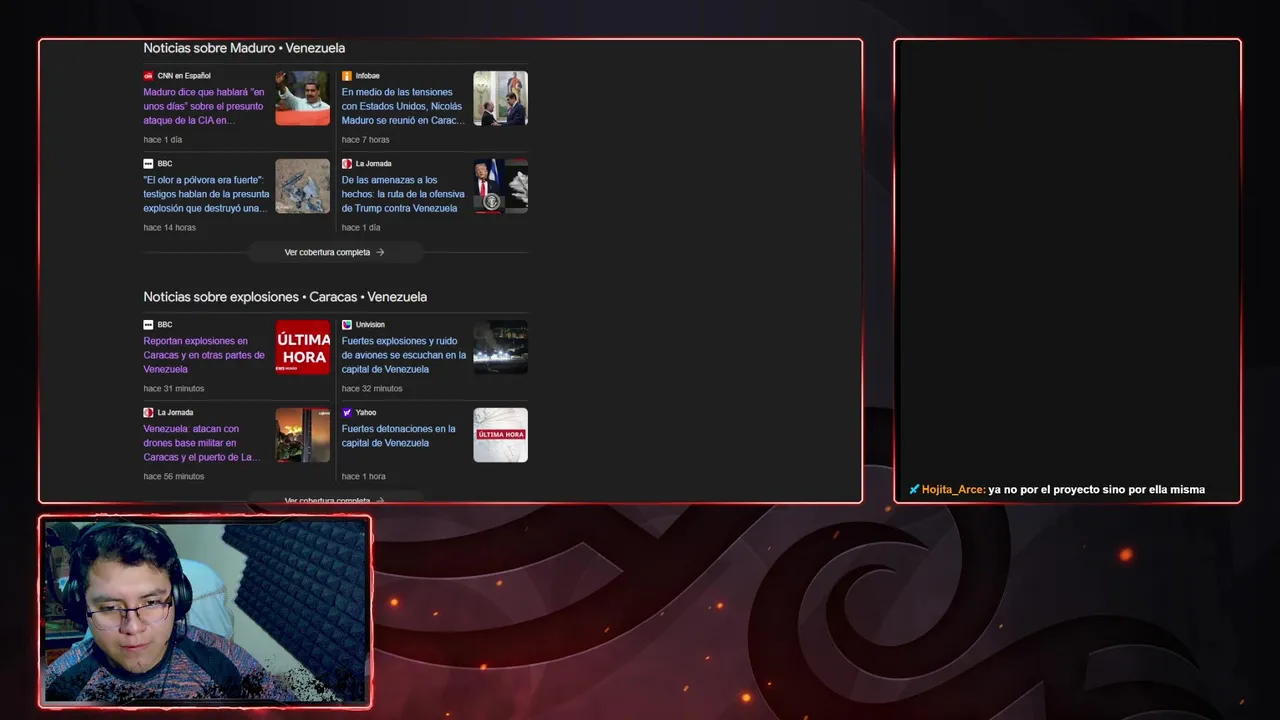This screenshot has width=1280, height=720.
Task: Open the BBC explosion debris thumbnail
Action: 303,186
